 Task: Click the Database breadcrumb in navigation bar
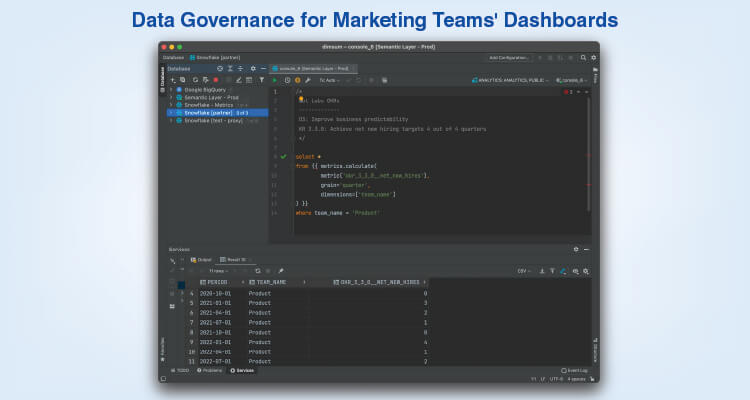[x=173, y=58]
